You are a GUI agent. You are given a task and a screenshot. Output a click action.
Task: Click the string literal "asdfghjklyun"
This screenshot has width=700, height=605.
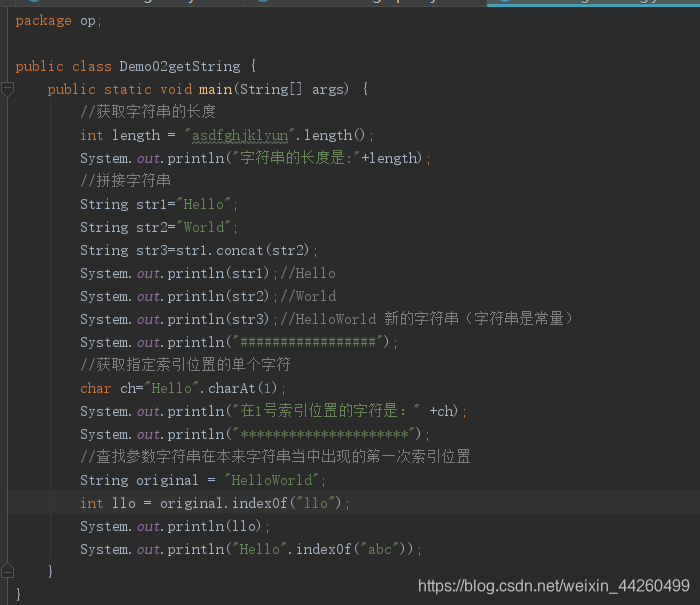click(x=240, y=135)
